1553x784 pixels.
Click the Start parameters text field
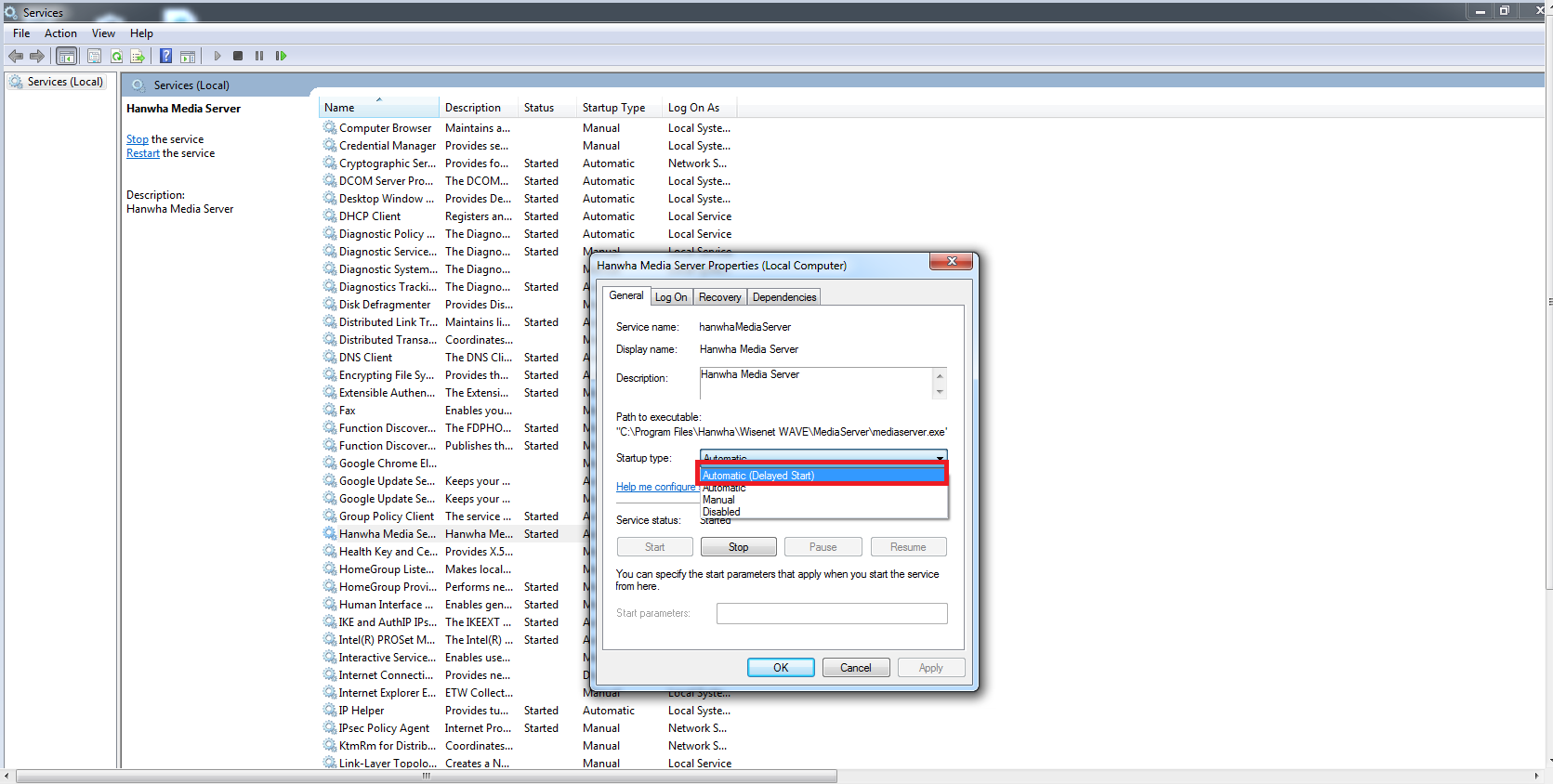pyautogui.click(x=832, y=613)
